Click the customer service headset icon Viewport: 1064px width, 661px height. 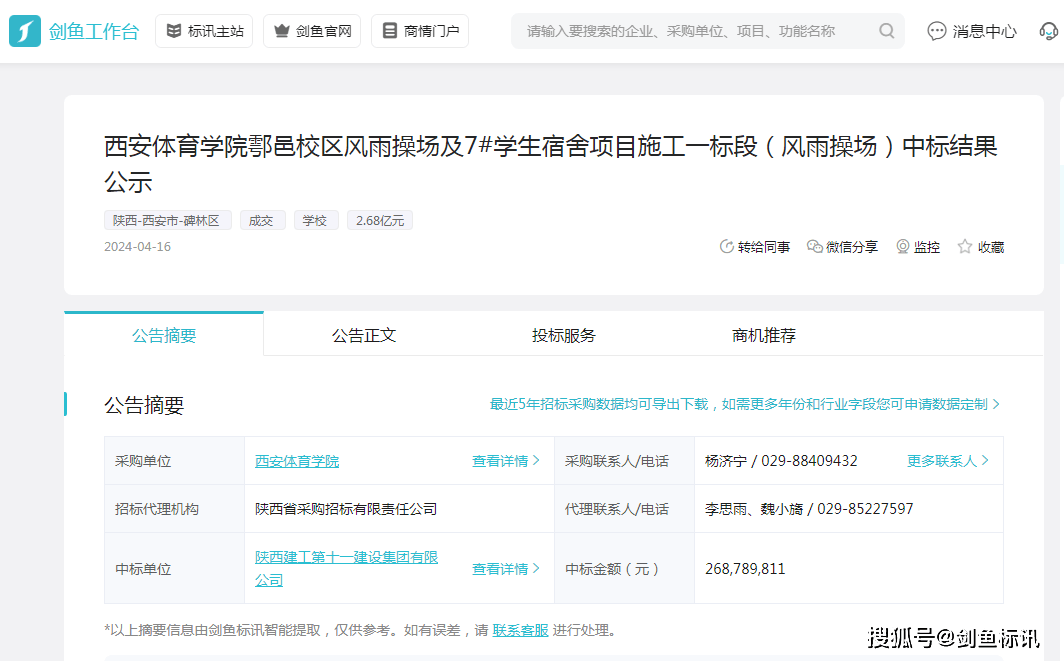tap(1049, 31)
